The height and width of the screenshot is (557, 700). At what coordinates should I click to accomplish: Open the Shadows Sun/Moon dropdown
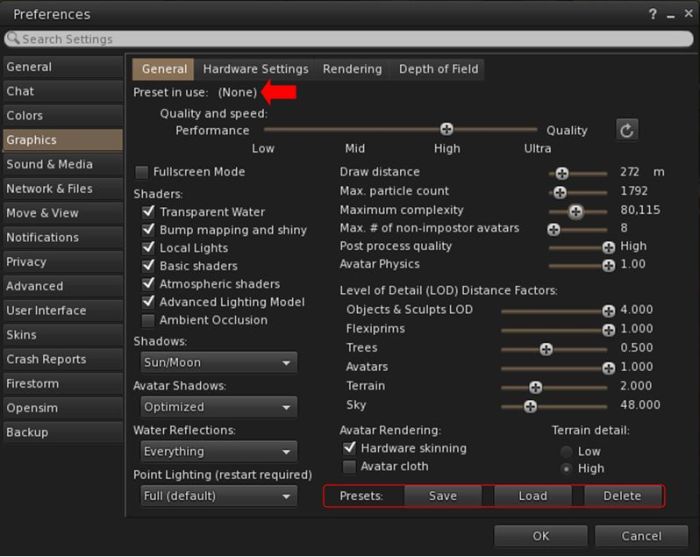point(218,364)
